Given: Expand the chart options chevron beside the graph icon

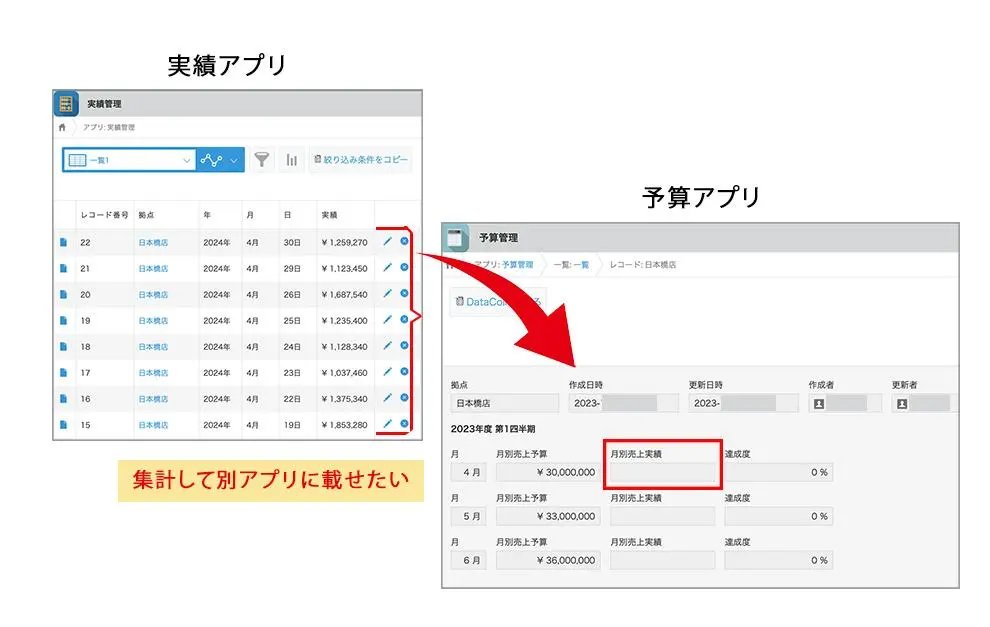Looking at the screenshot, I should pos(231,160).
